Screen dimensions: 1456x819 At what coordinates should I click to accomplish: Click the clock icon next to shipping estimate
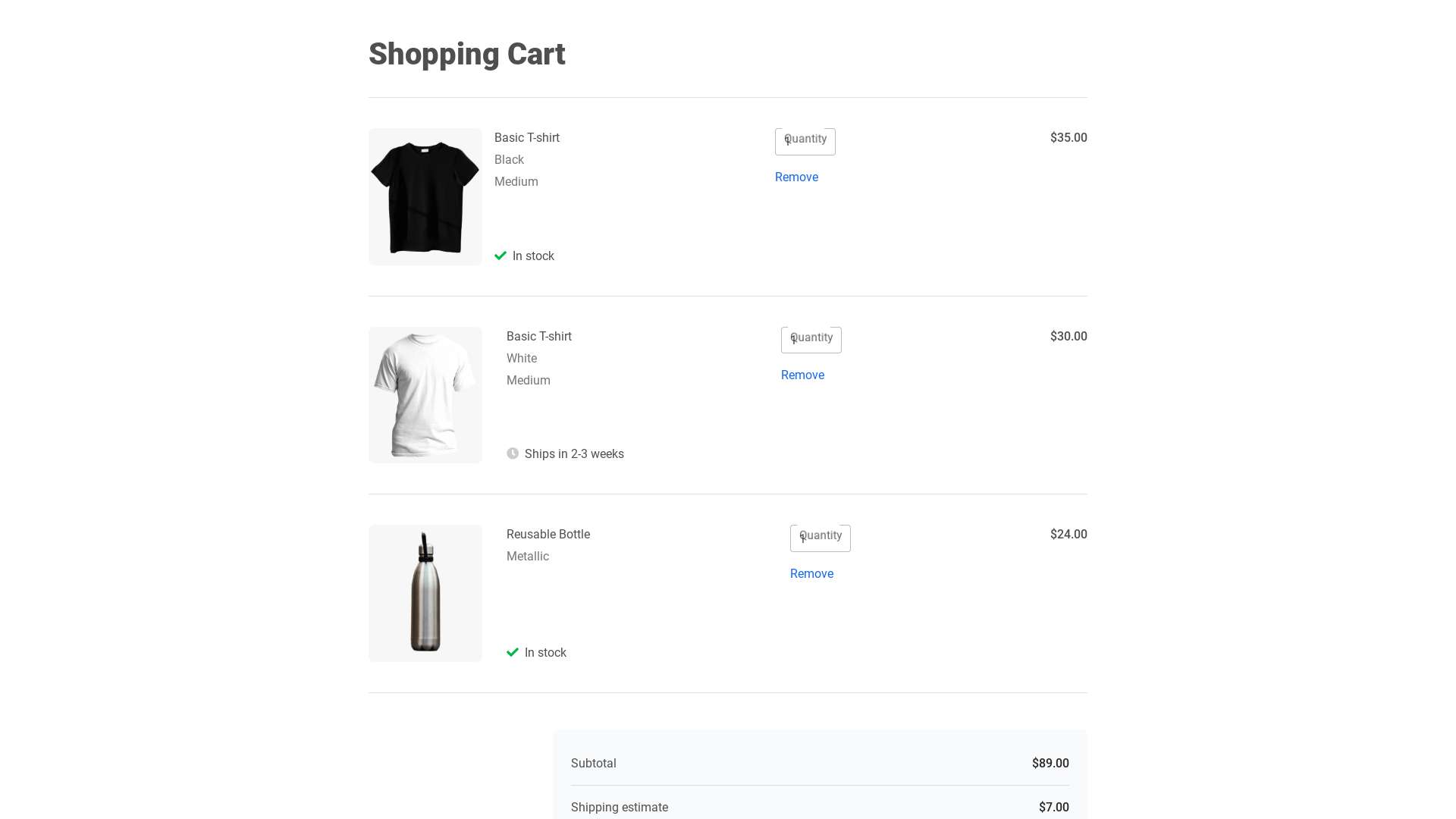point(513,453)
